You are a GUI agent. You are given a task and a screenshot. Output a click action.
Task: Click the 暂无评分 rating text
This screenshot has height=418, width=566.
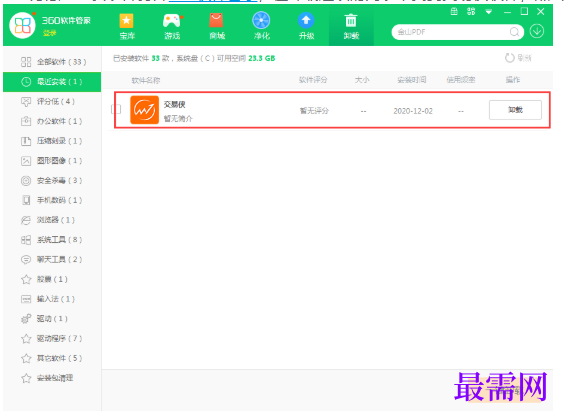314,110
